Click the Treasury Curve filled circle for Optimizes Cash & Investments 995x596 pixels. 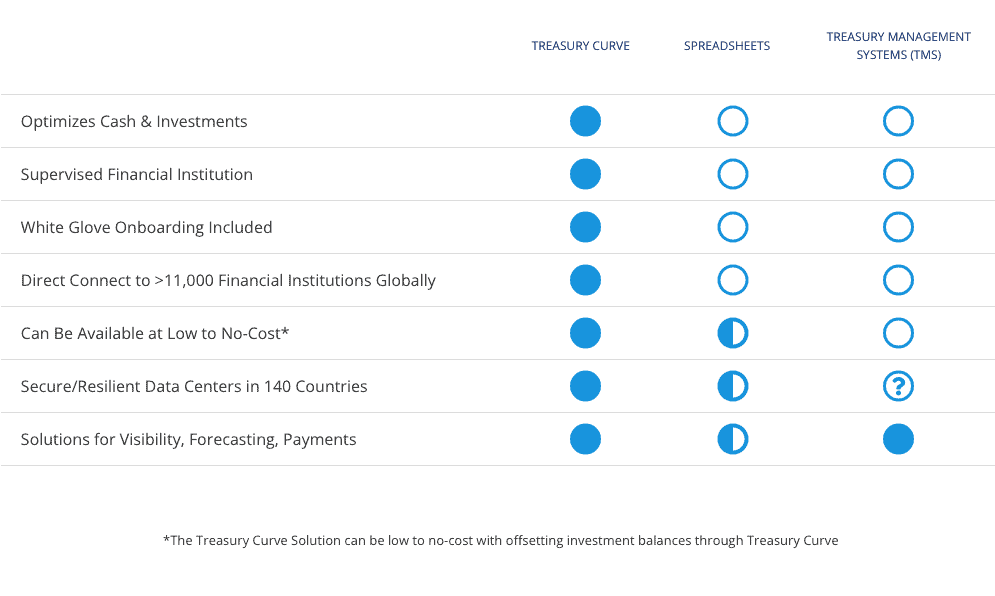(x=585, y=121)
